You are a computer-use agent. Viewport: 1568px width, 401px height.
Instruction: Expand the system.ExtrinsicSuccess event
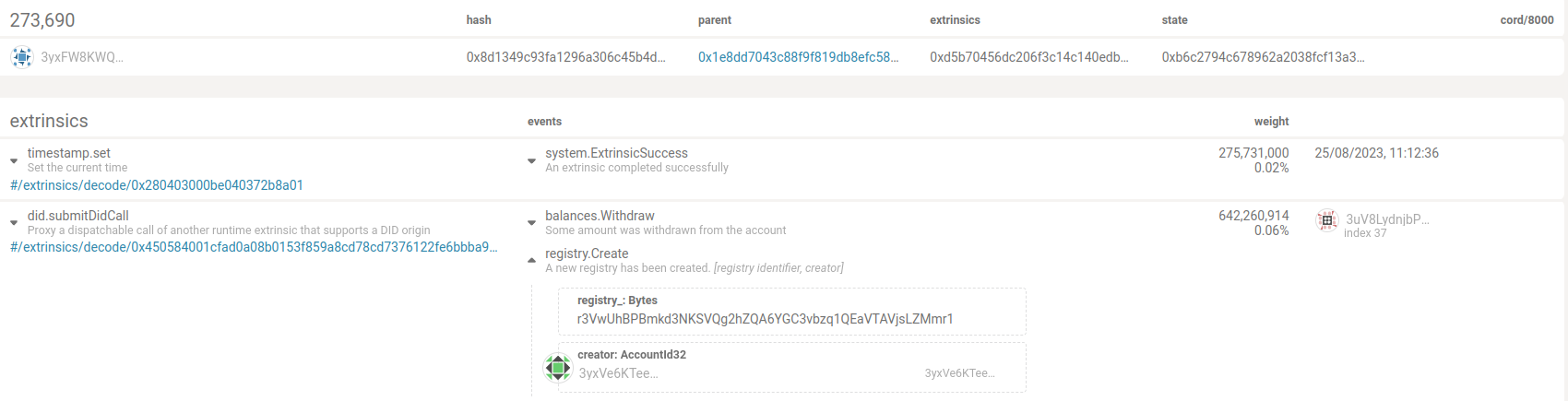(x=531, y=160)
